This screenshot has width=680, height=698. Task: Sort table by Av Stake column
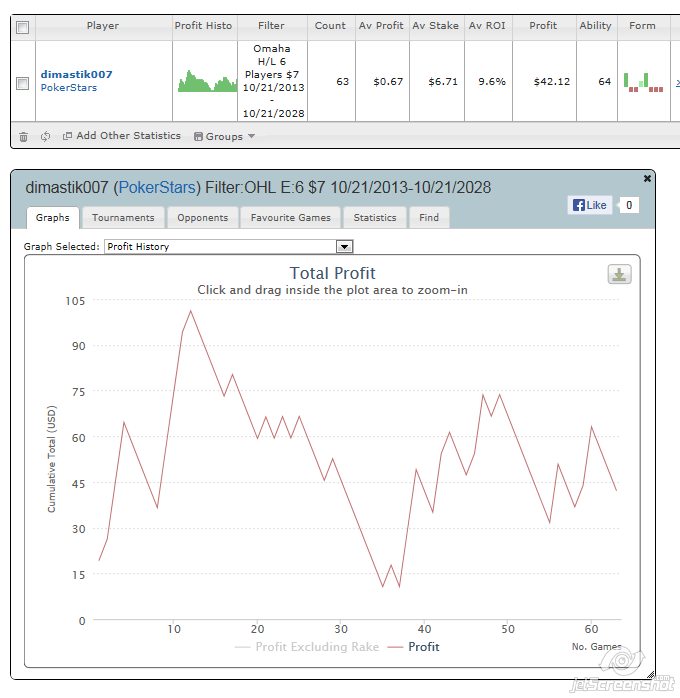(x=436, y=26)
